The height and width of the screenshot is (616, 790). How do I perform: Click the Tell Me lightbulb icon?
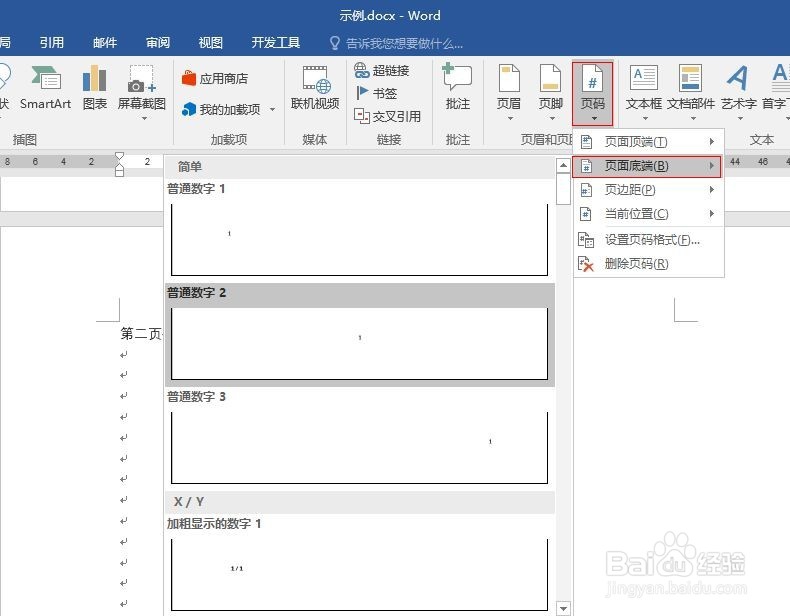[335, 43]
